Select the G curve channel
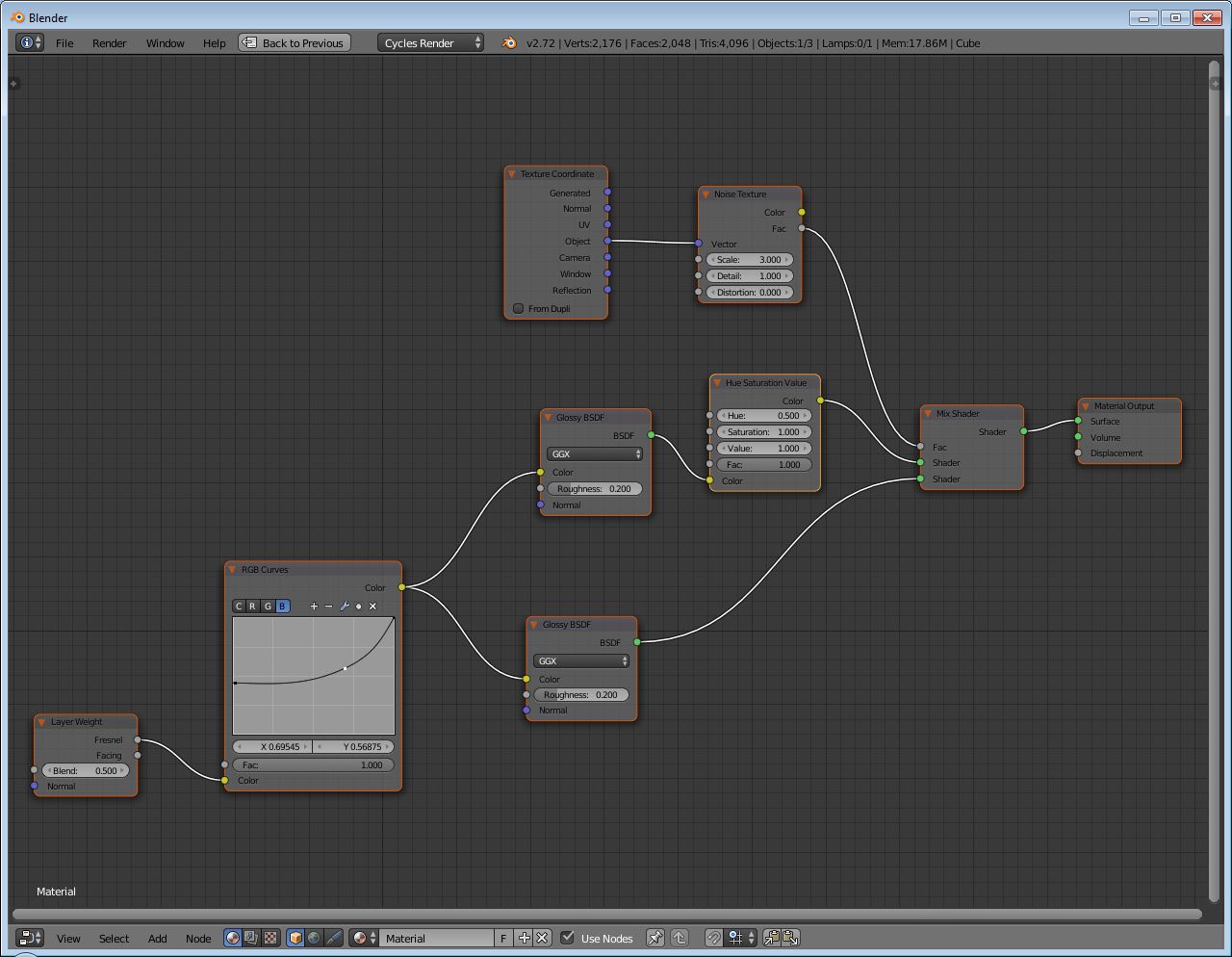 coord(268,607)
